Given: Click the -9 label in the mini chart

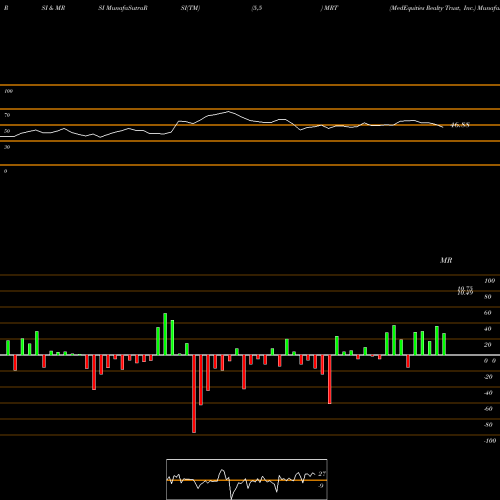Looking at the screenshot, I should click(x=321, y=486).
